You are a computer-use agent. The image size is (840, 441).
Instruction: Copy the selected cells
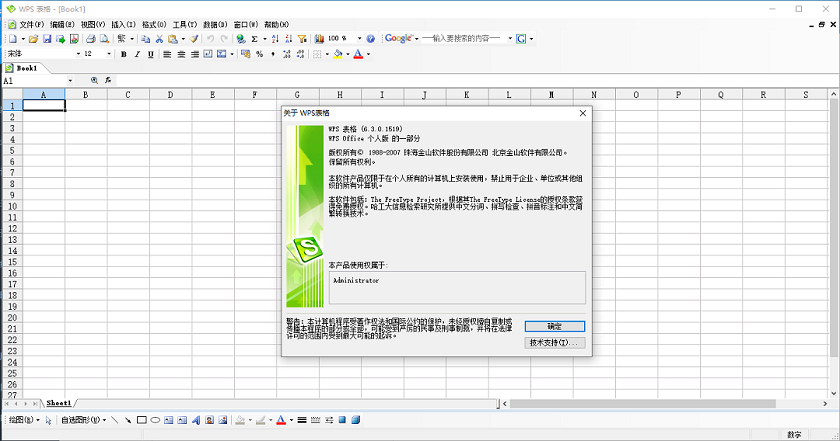tap(145, 39)
